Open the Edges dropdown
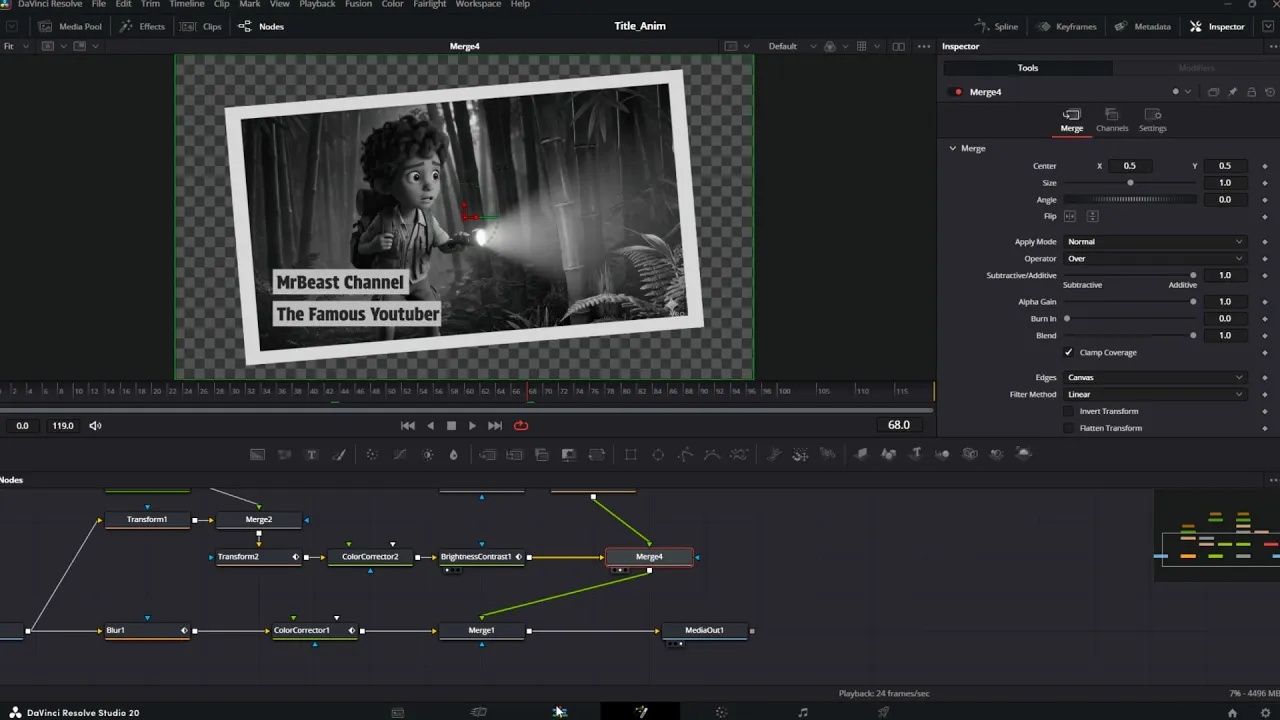This screenshot has height=720, width=1280. [1154, 378]
